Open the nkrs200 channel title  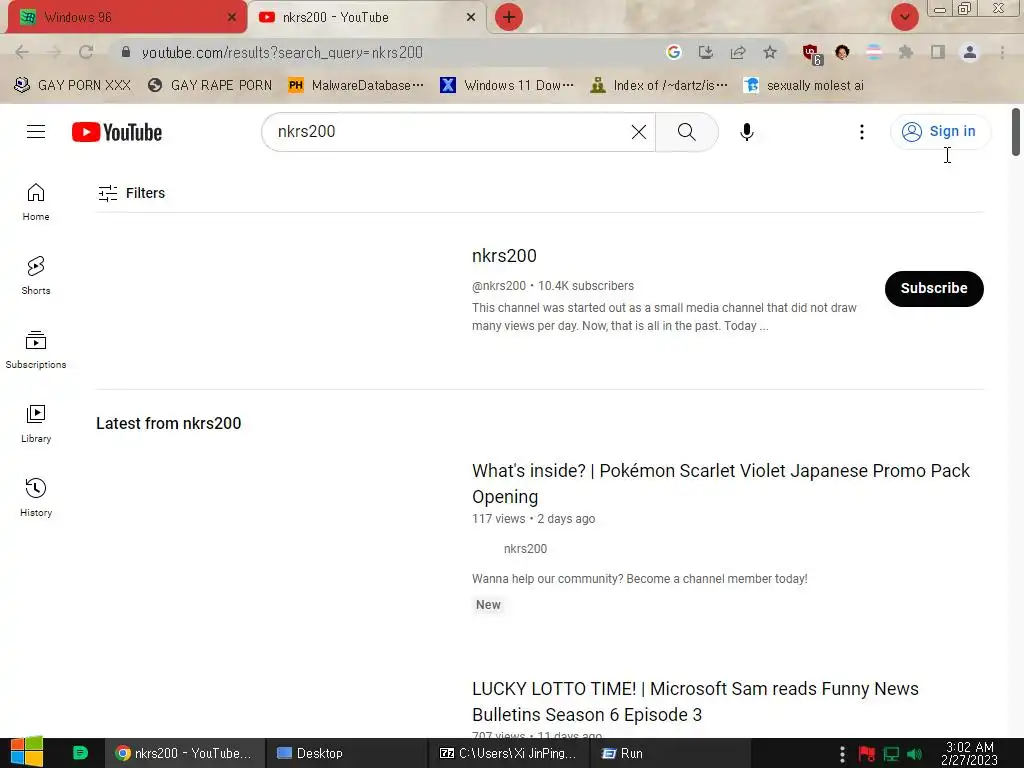504,256
